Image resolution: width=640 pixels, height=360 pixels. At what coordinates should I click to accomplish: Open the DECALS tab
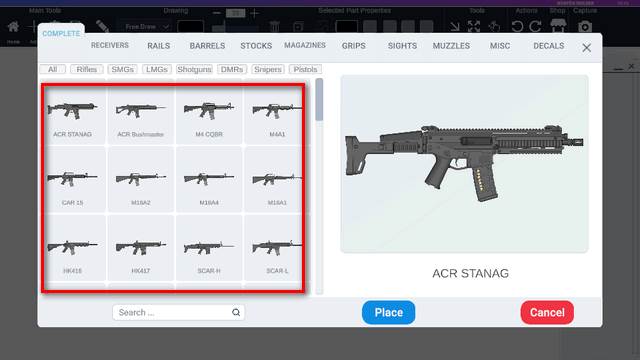coord(549,46)
